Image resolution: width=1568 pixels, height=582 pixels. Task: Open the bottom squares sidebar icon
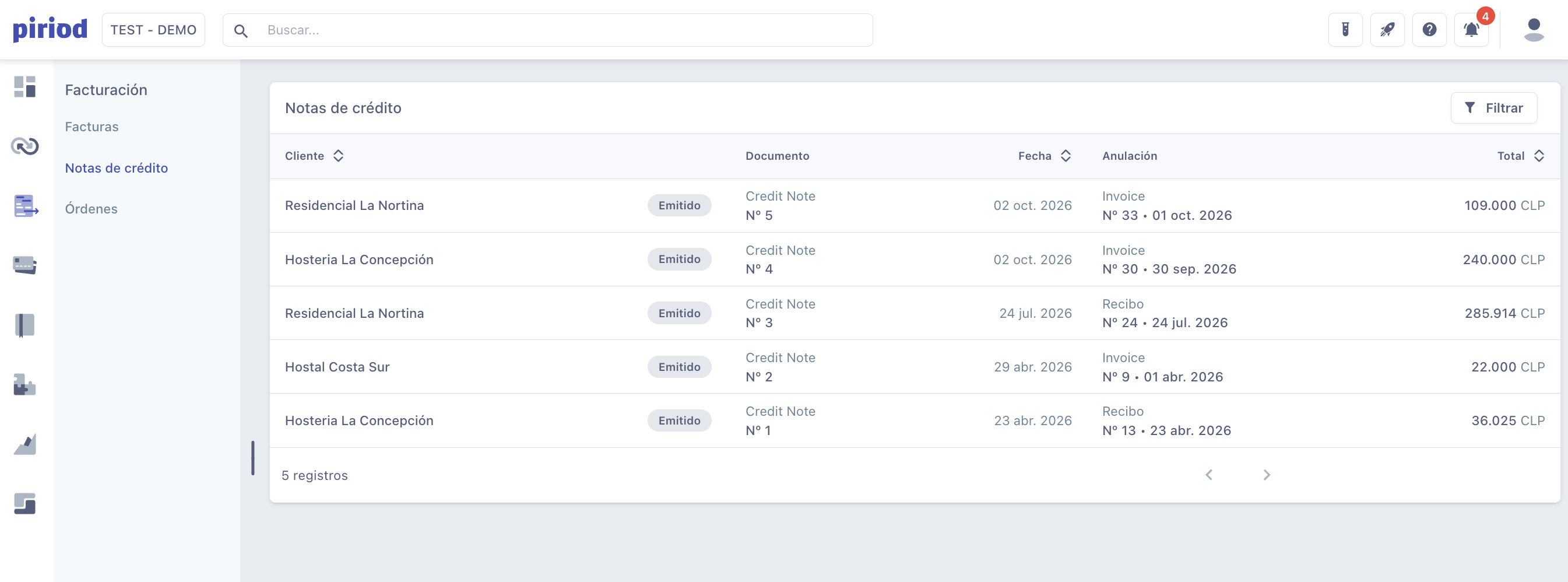(25, 503)
